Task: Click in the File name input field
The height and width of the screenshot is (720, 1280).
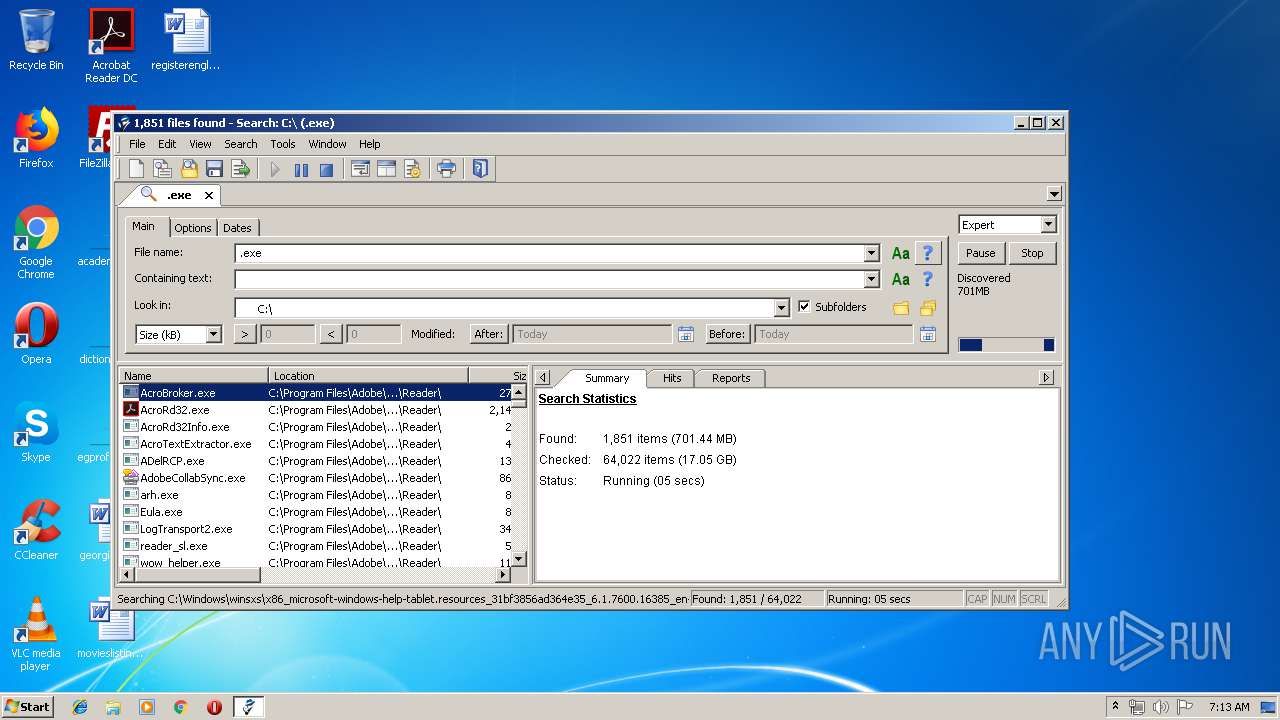Action: coord(549,253)
